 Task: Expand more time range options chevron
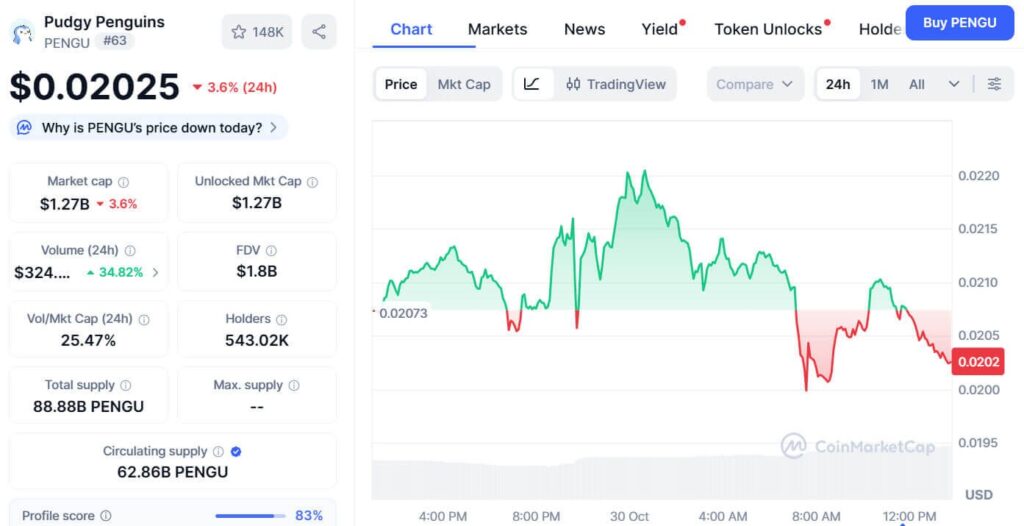pyautogui.click(x=954, y=84)
